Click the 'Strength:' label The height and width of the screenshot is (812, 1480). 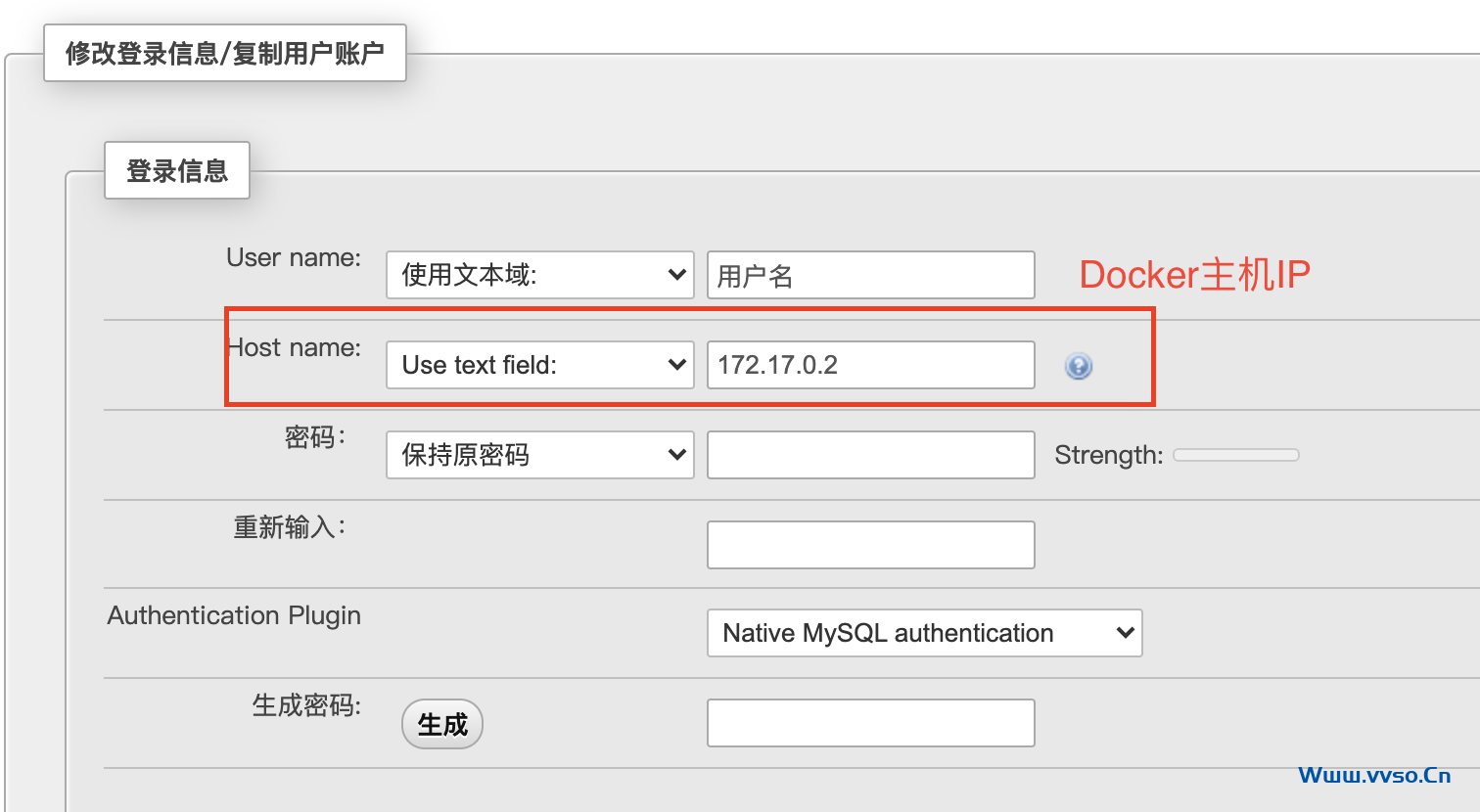[1109, 455]
